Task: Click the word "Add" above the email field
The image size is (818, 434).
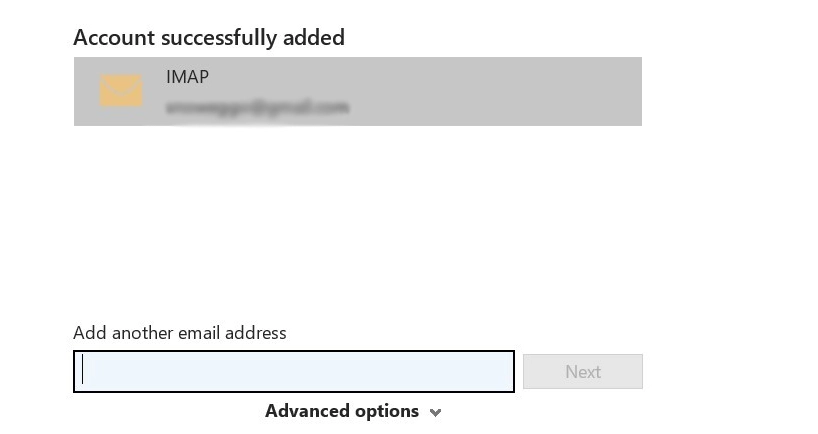Action: (88, 333)
